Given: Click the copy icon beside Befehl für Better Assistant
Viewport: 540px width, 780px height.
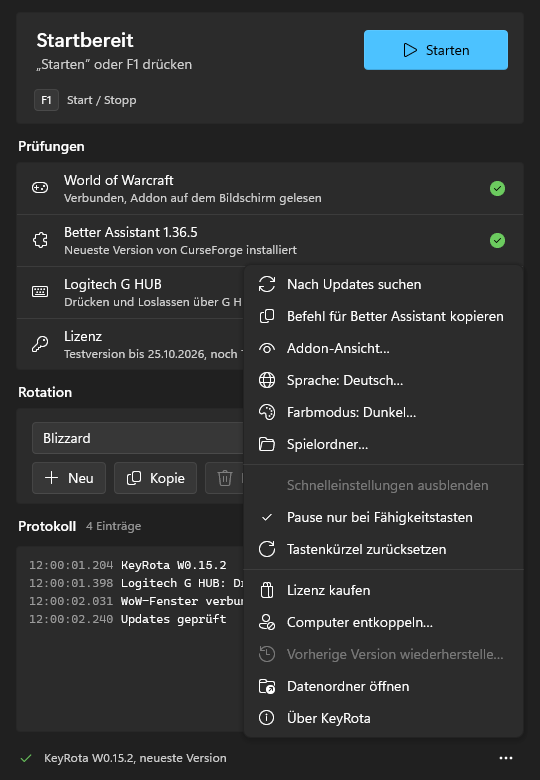Looking at the screenshot, I should [x=267, y=316].
